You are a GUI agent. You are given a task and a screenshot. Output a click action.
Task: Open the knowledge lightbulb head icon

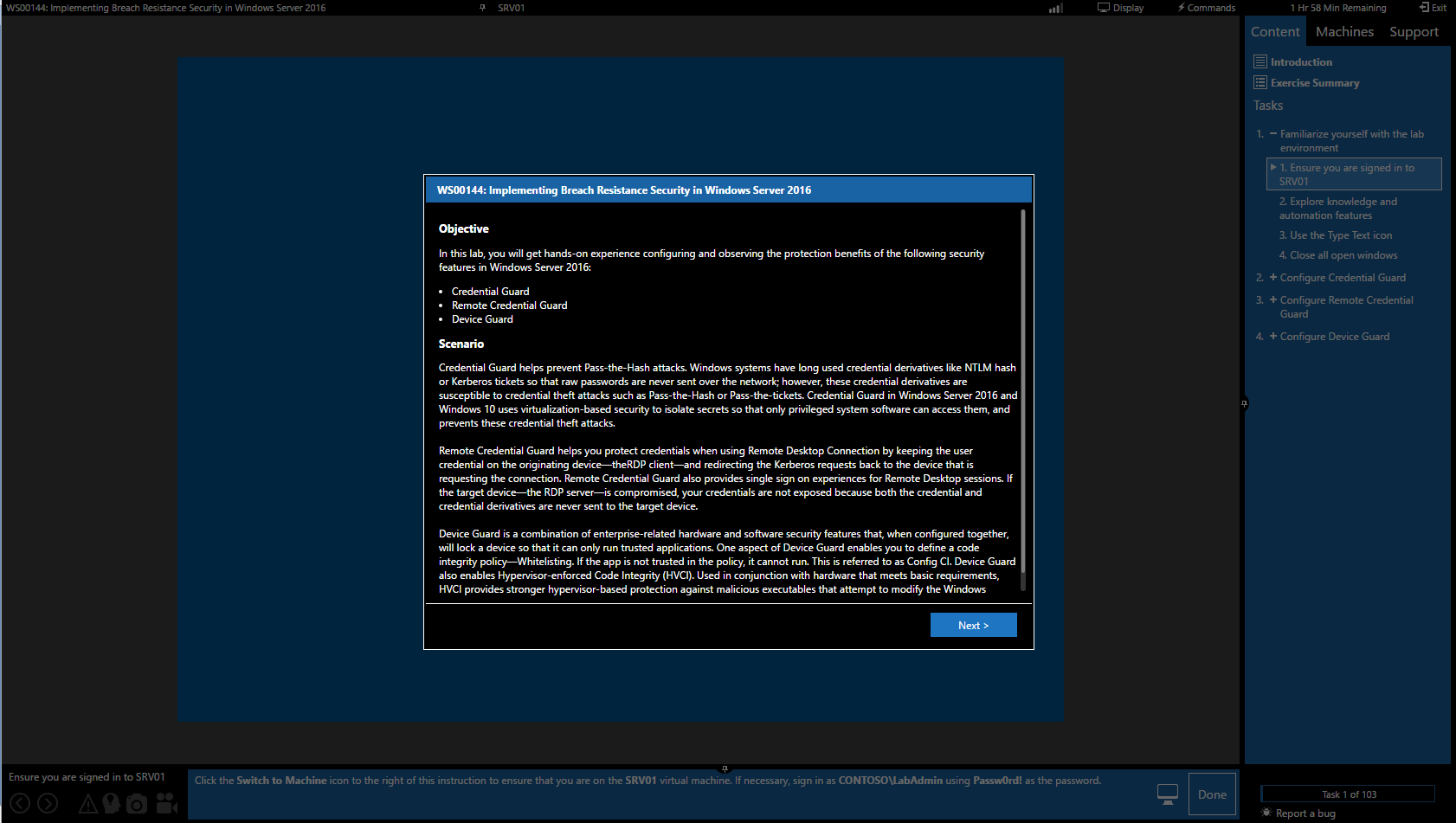tap(111, 804)
